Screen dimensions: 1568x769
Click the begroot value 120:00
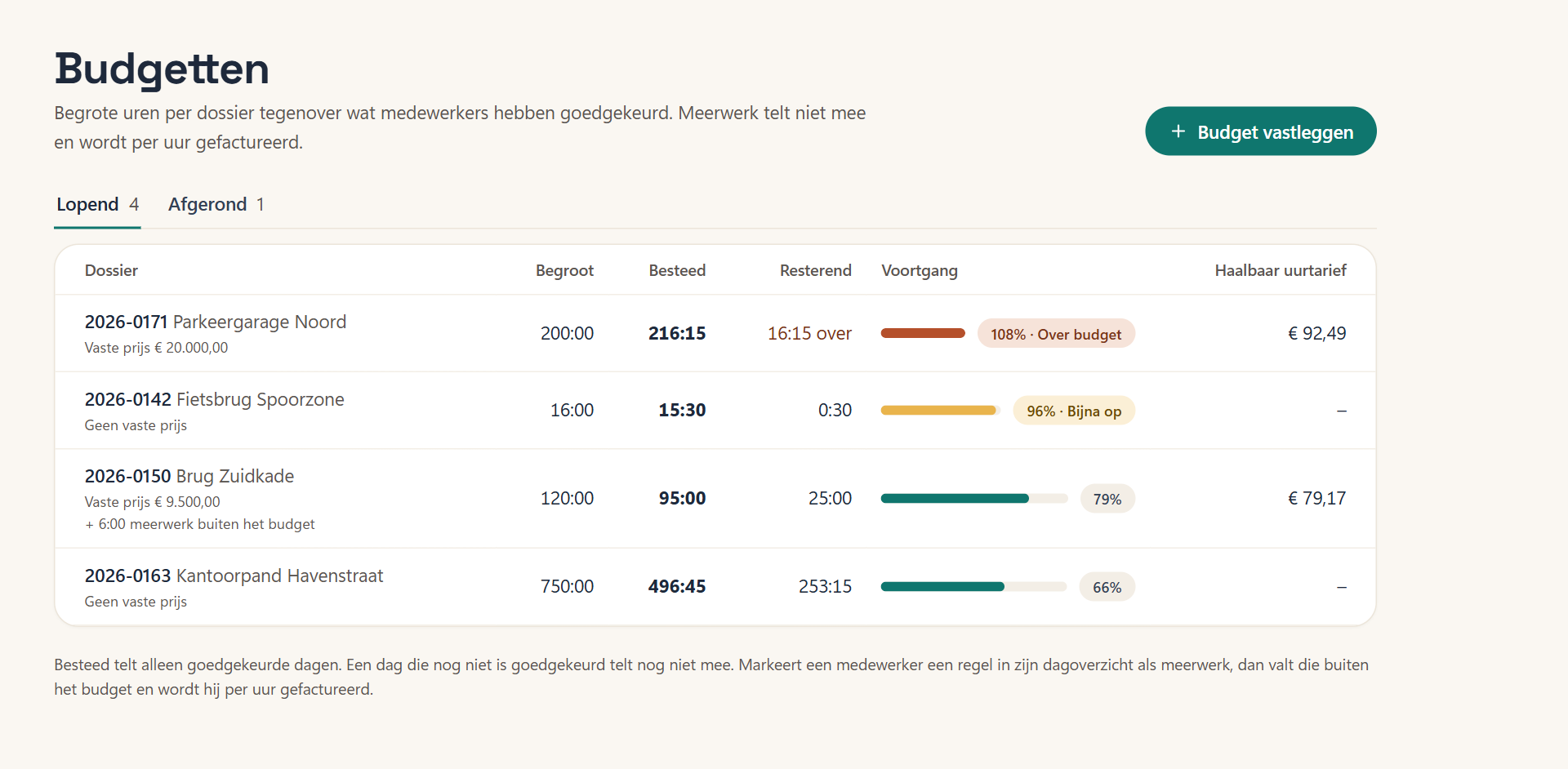pyautogui.click(x=567, y=498)
